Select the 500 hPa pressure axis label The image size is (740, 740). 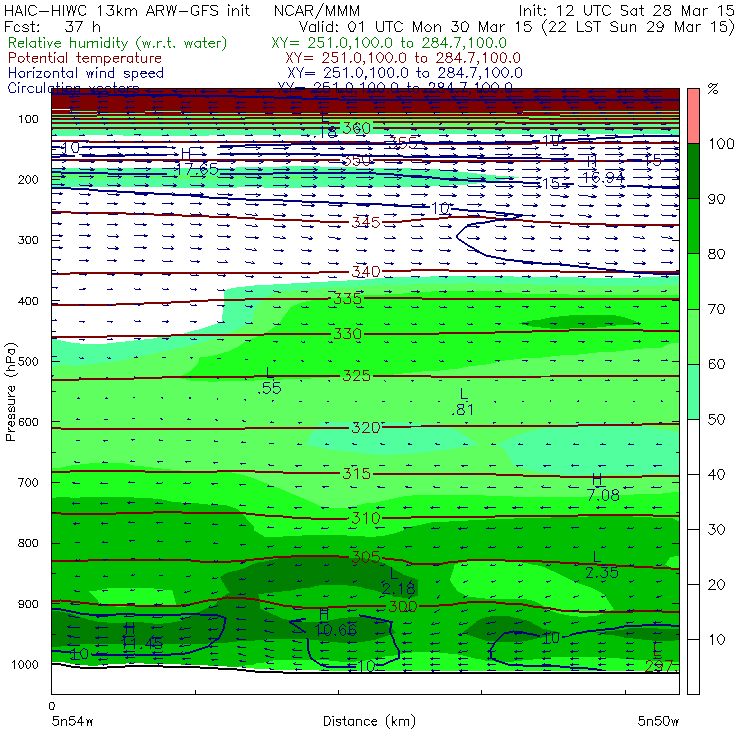(x=28, y=361)
